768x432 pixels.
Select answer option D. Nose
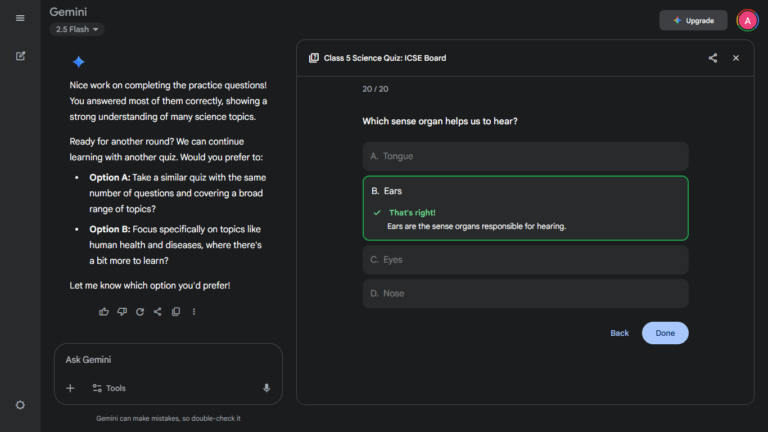pyautogui.click(x=525, y=294)
